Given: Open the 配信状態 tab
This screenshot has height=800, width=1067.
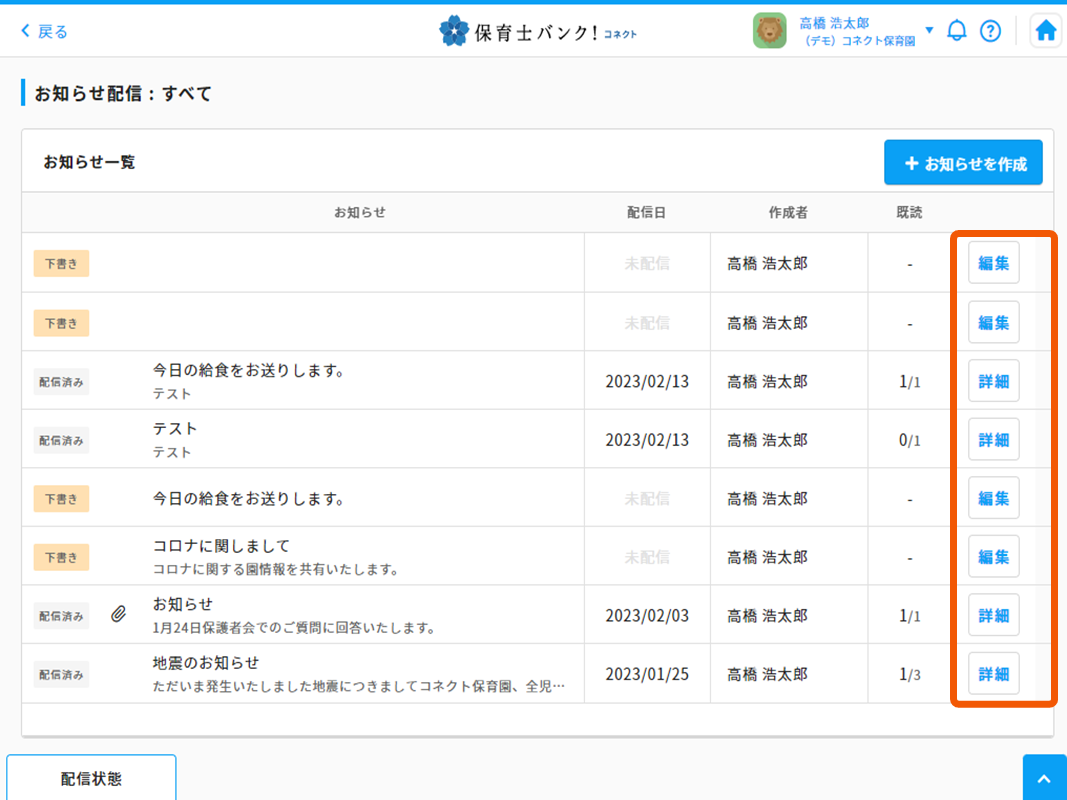Looking at the screenshot, I should point(91,778).
